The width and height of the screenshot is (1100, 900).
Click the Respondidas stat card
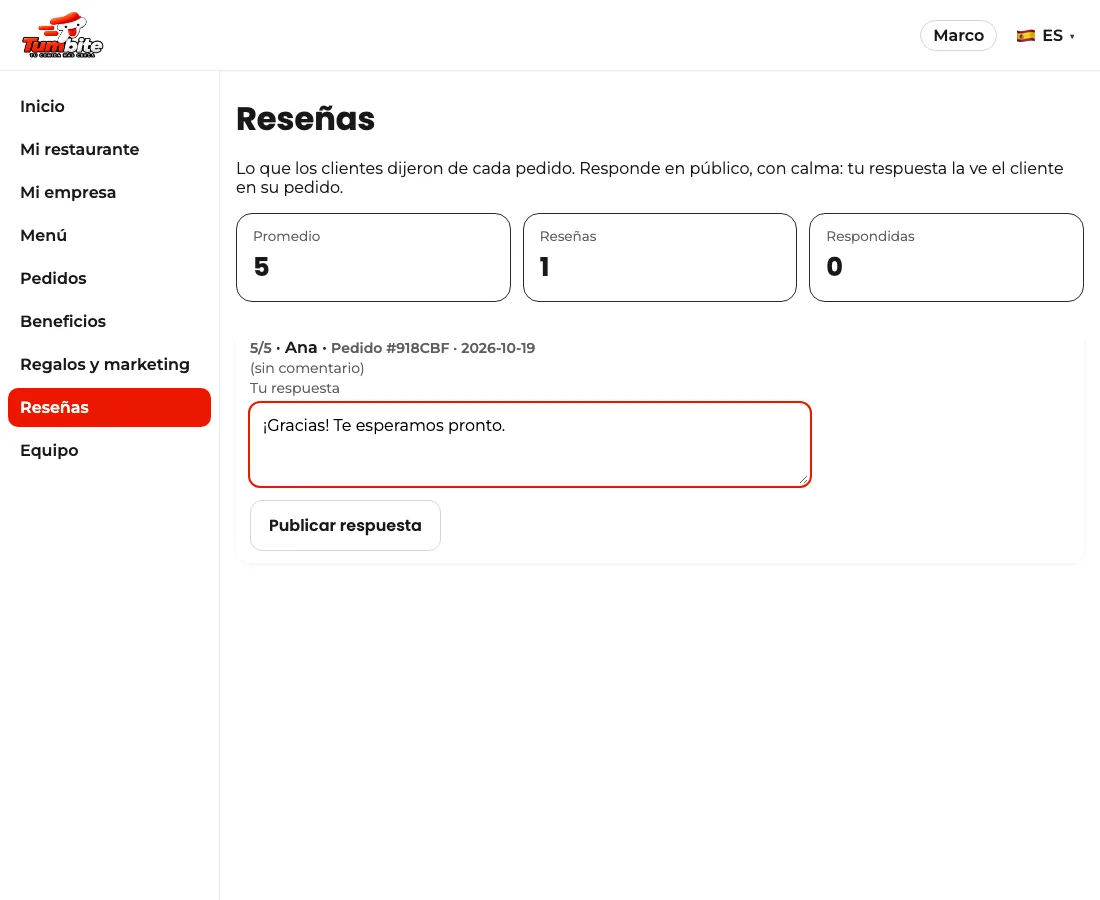pyautogui.click(x=946, y=257)
